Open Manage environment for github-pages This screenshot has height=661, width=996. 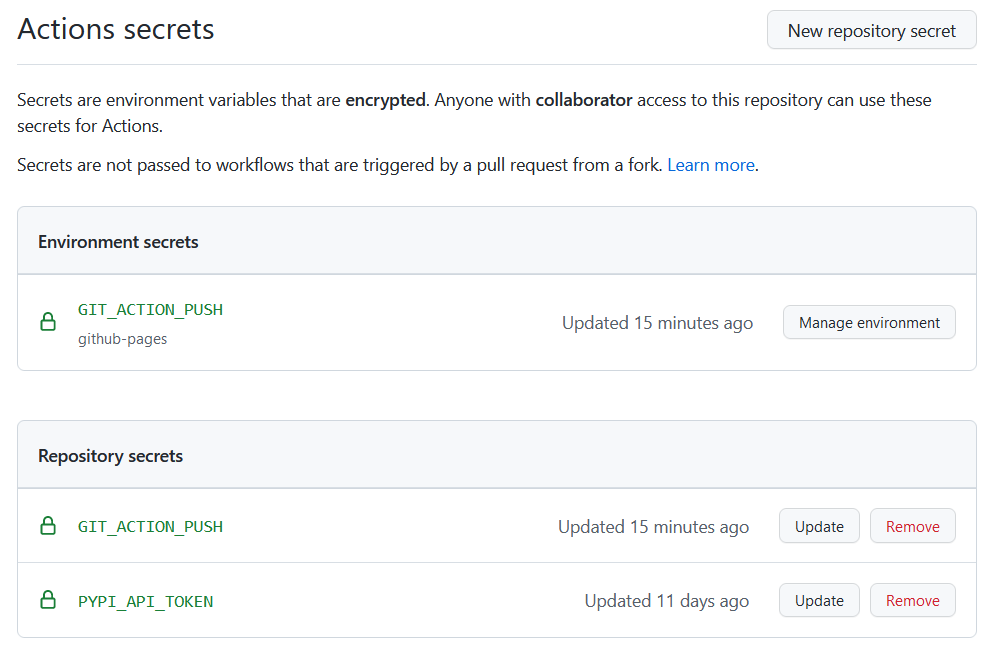tap(869, 323)
